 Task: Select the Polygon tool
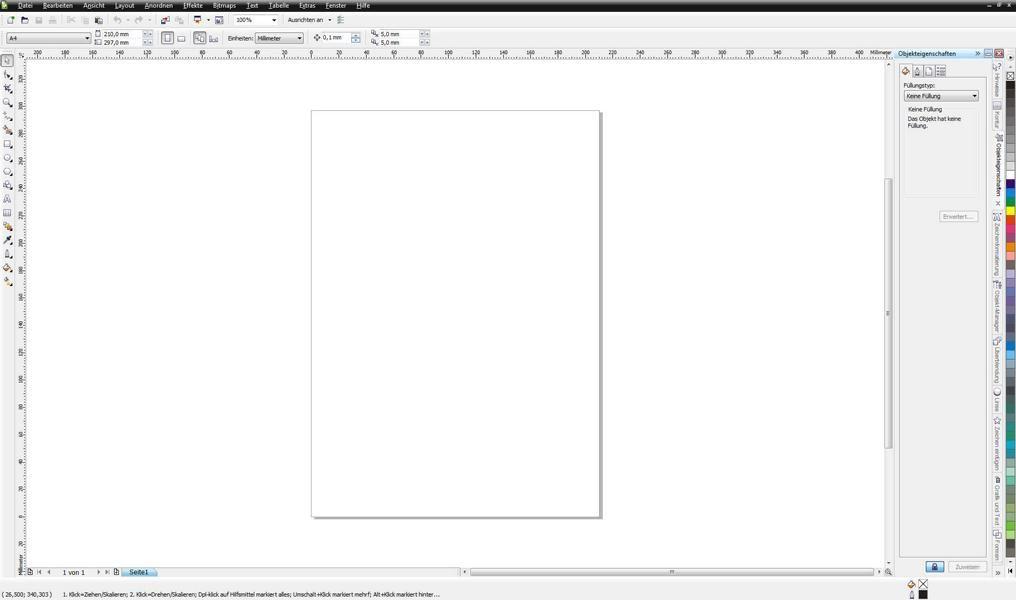[7, 172]
